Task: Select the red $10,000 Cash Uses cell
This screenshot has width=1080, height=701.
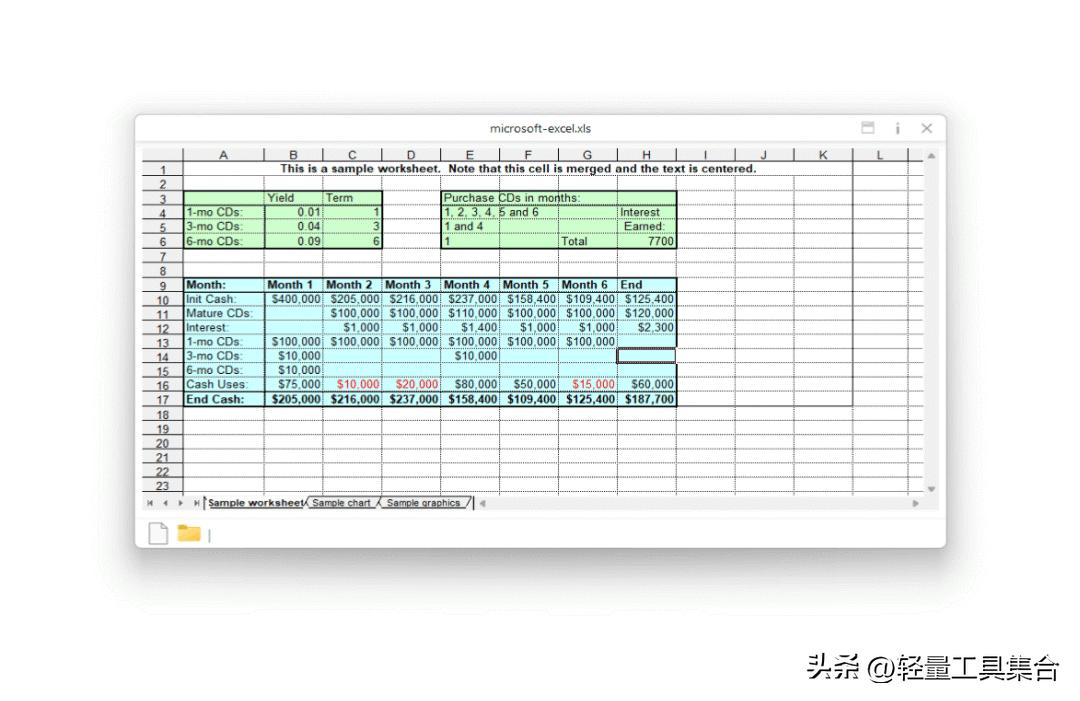Action: tap(352, 384)
